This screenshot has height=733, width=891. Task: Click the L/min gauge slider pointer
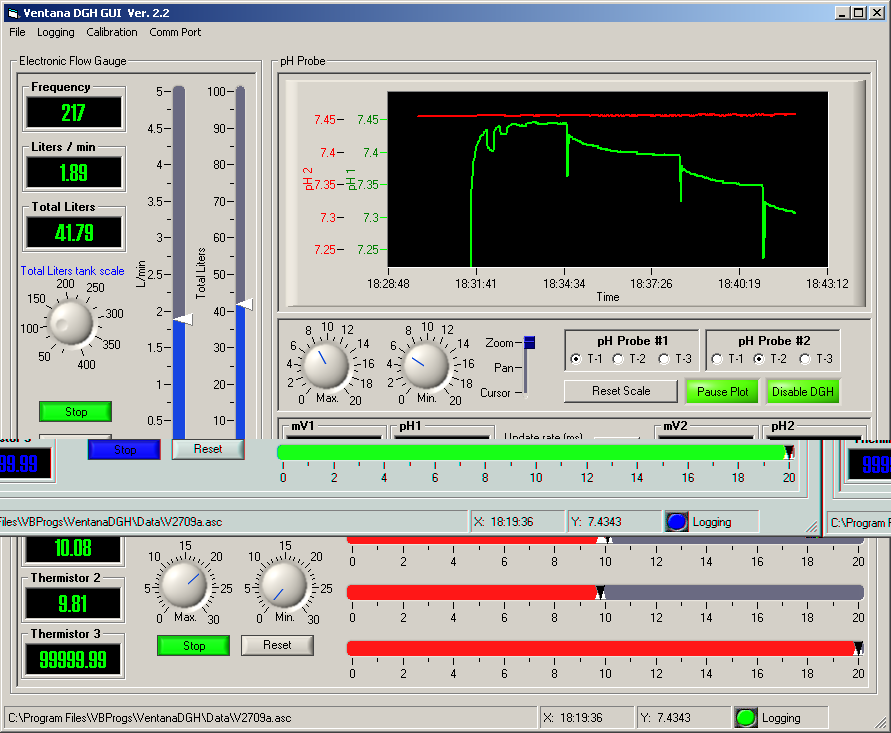click(183, 320)
